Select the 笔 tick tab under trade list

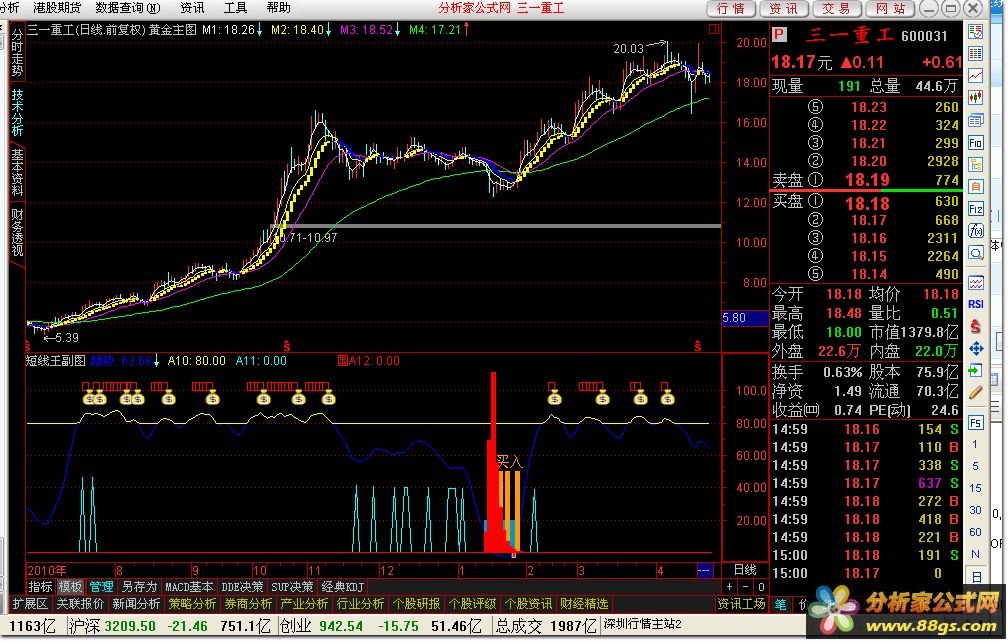click(x=780, y=604)
